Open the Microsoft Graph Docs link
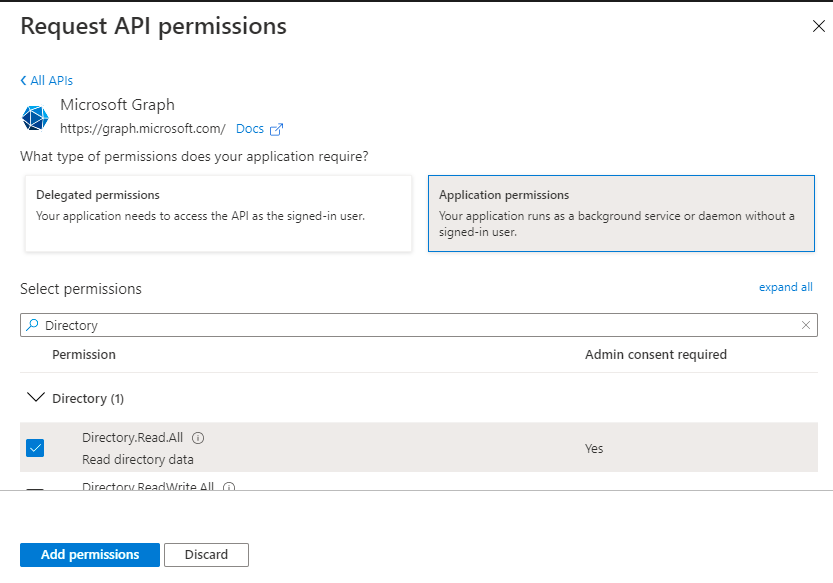833x583 pixels. coord(250,129)
